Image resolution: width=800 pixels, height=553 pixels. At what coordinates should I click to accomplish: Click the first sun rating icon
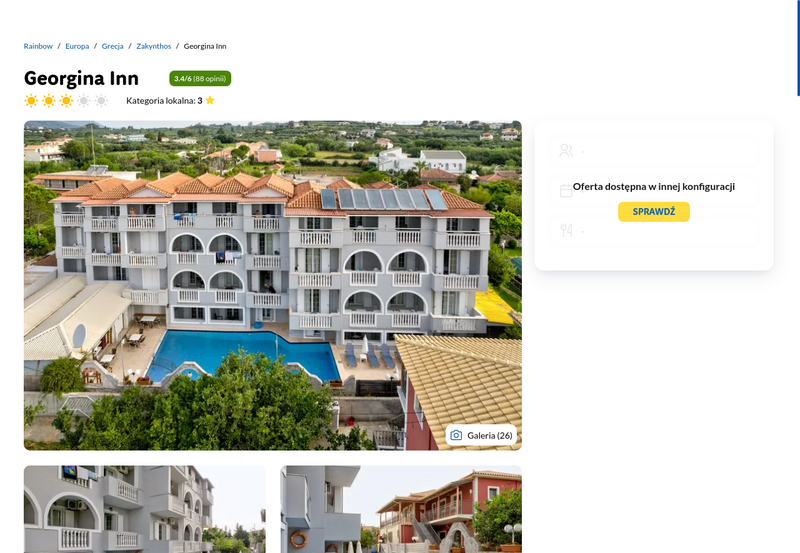pos(31,100)
